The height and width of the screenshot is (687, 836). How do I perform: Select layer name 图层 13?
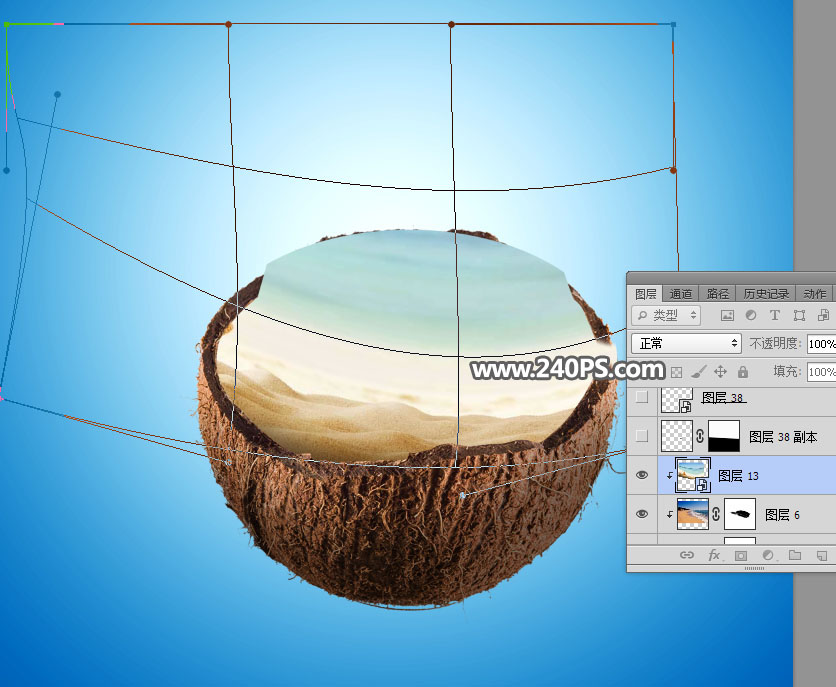(x=738, y=476)
